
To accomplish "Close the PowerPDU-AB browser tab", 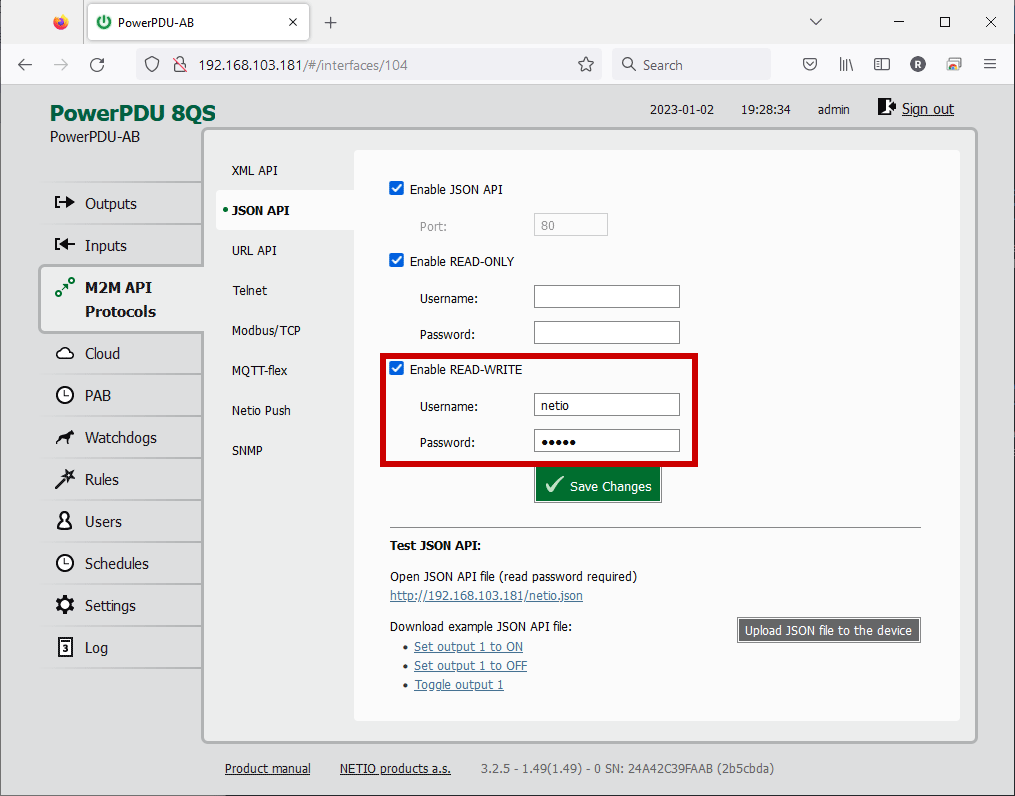I will [x=293, y=22].
